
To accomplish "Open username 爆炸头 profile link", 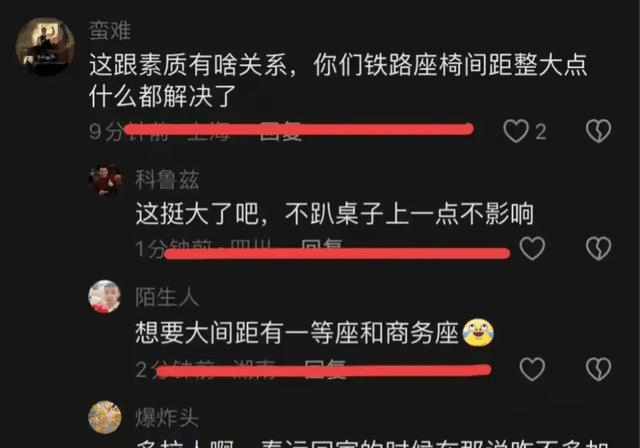I will click(167, 418).
